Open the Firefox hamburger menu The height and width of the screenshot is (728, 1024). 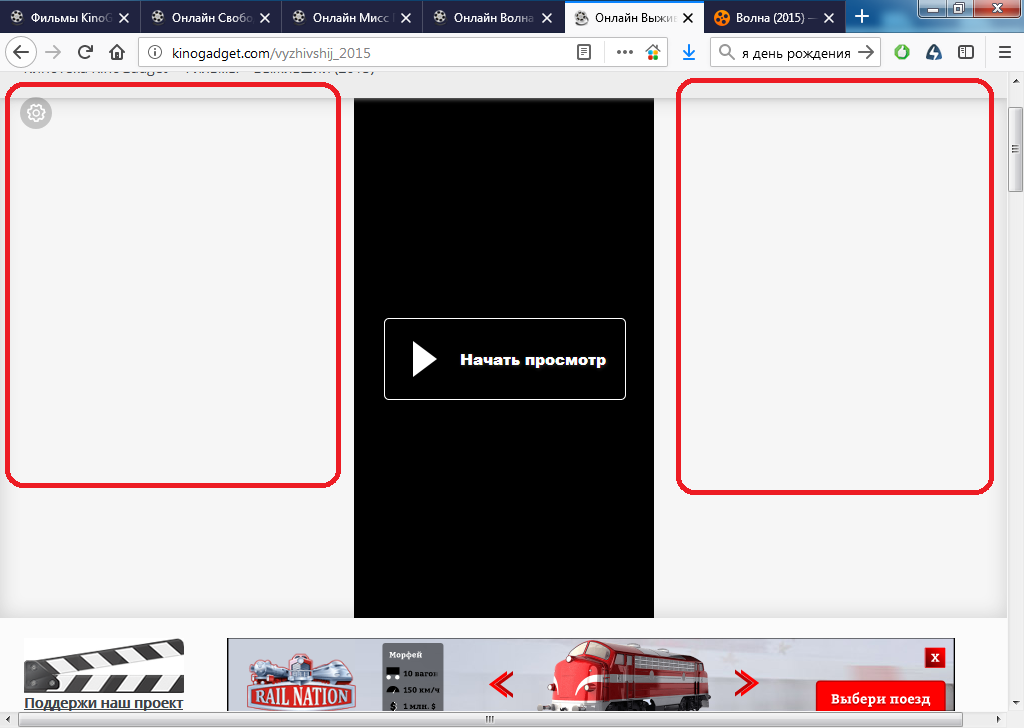point(1005,52)
